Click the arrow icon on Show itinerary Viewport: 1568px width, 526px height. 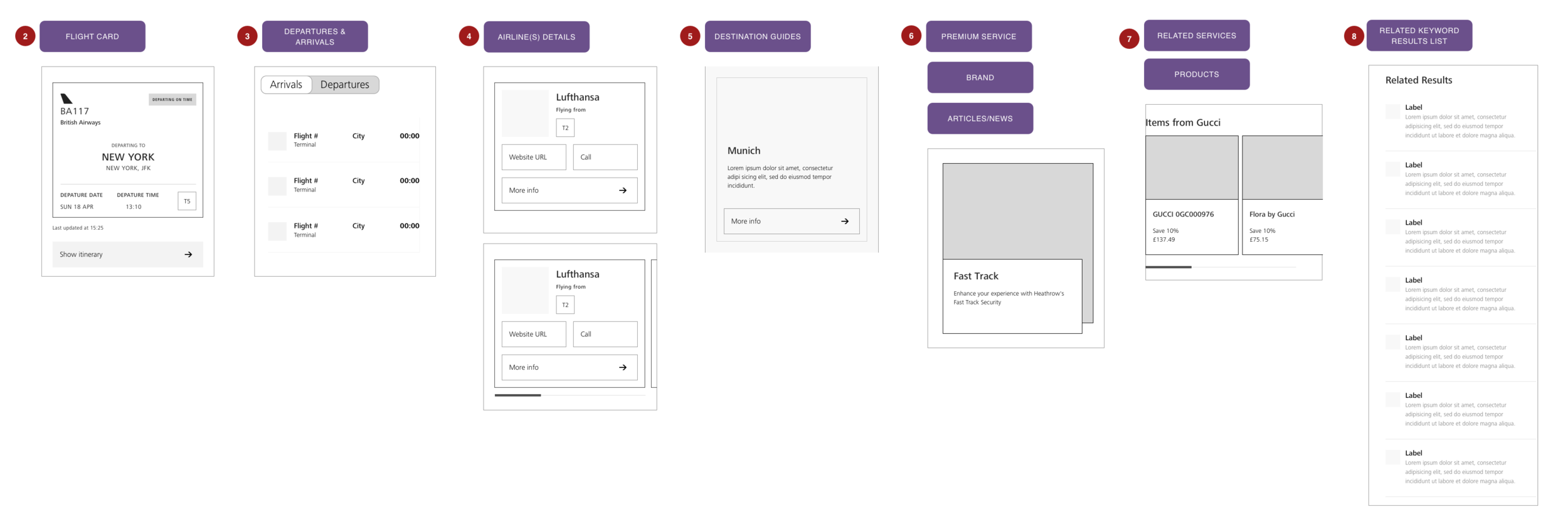[188, 254]
